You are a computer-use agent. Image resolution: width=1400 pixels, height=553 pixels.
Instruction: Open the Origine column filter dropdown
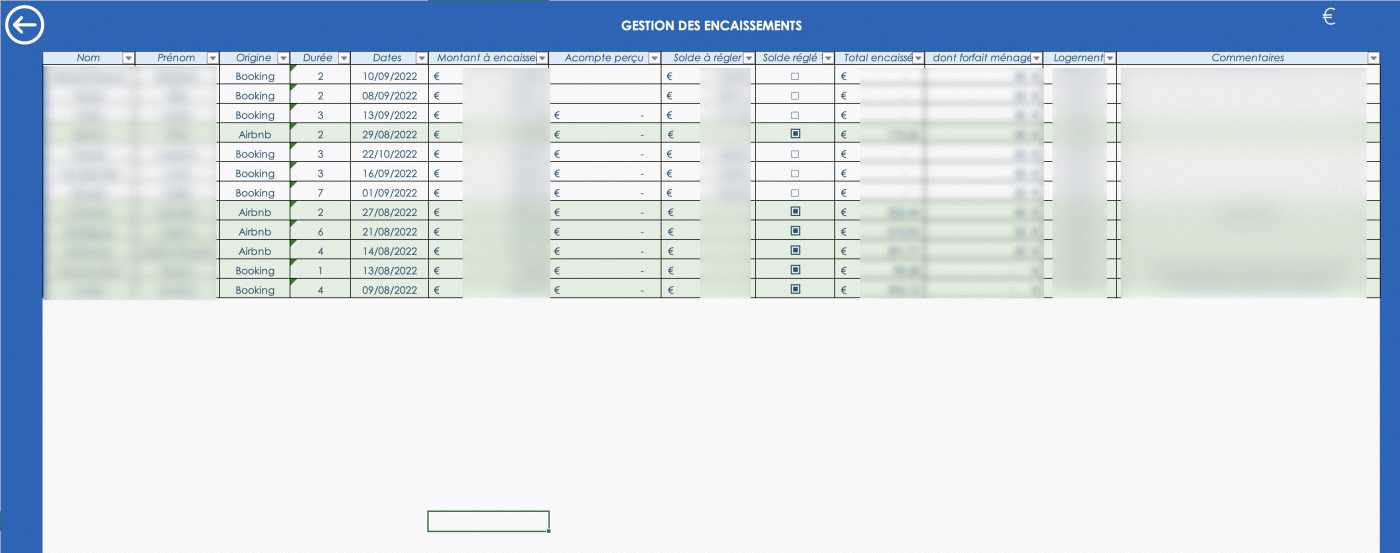[x=283, y=58]
